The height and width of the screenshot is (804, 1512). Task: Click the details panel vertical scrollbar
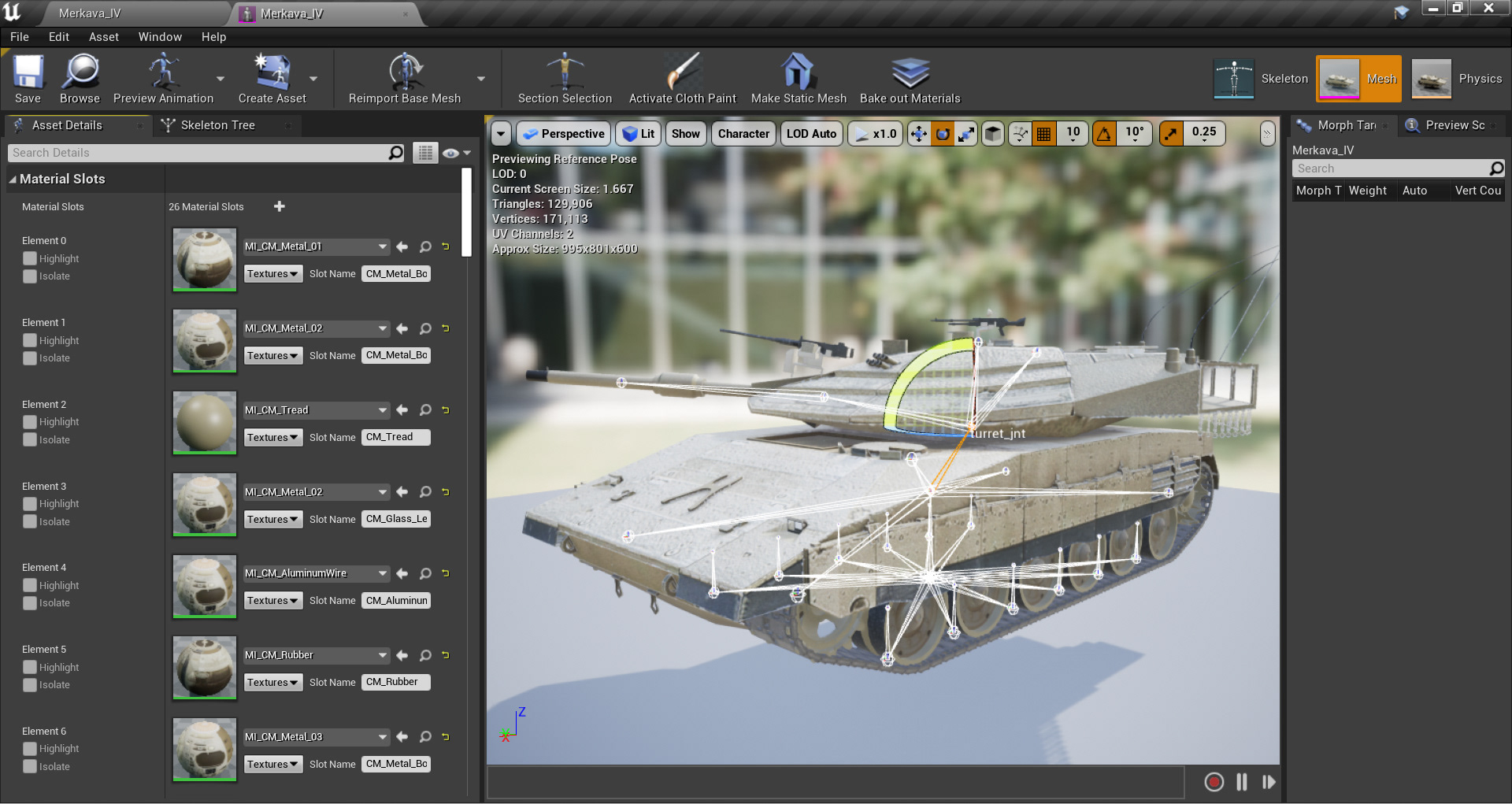pyautogui.click(x=466, y=213)
